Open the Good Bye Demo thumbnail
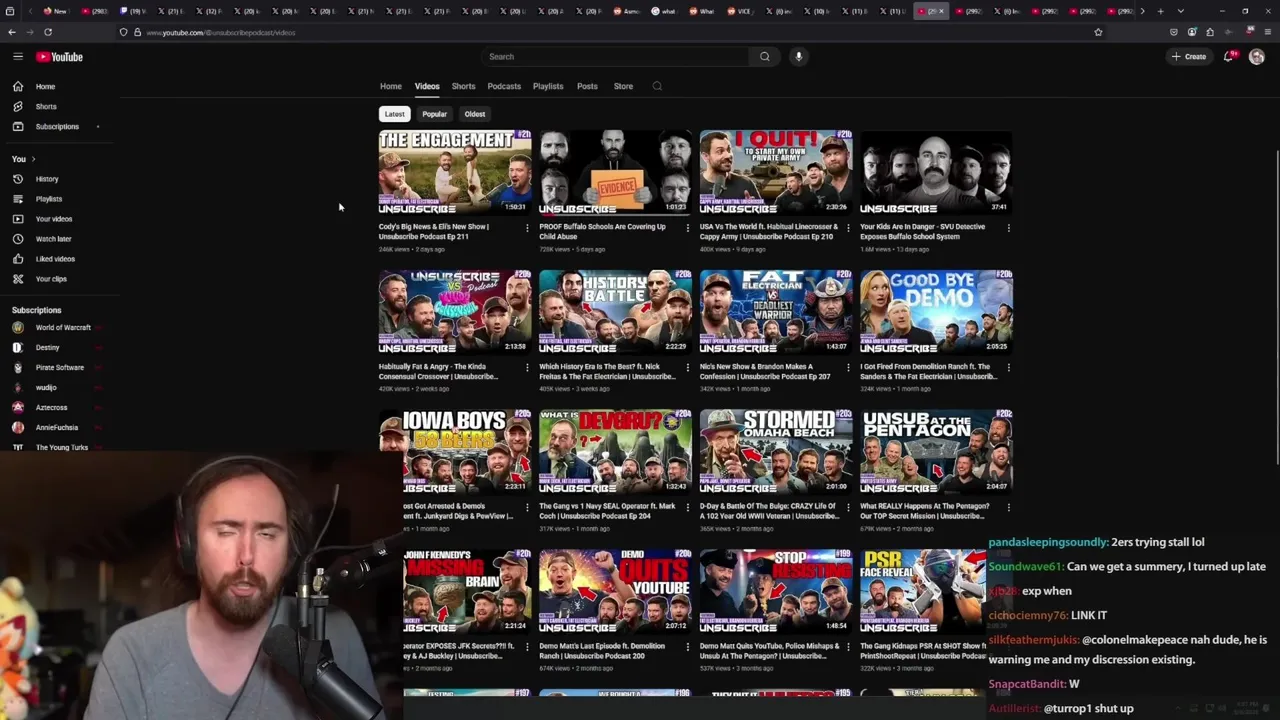This screenshot has width=1280, height=720. [x=936, y=312]
